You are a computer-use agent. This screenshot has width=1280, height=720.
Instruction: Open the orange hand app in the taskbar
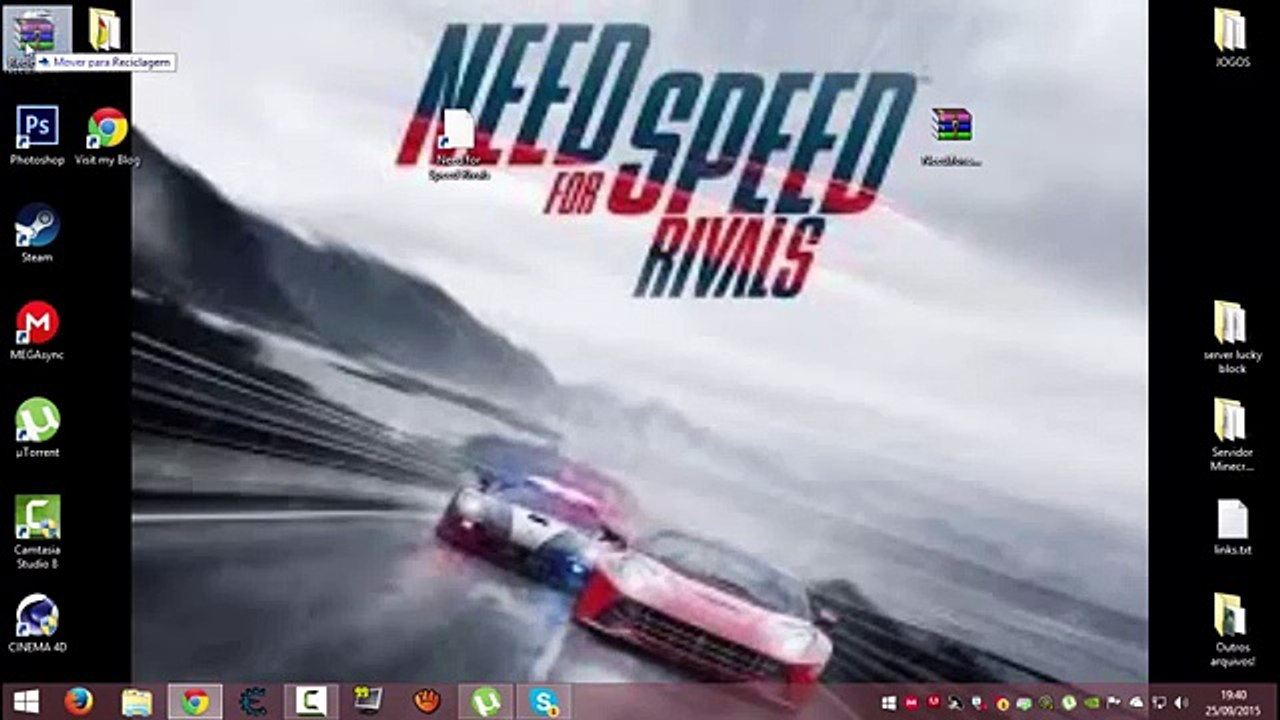coord(427,702)
